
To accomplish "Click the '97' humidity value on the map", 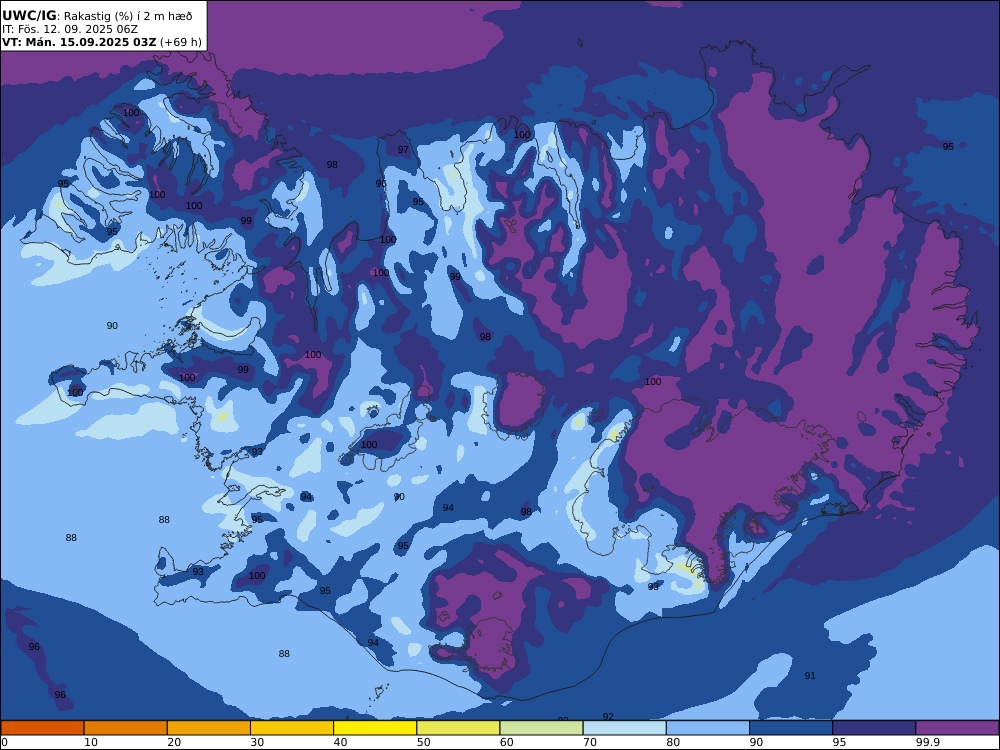I will [403, 150].
